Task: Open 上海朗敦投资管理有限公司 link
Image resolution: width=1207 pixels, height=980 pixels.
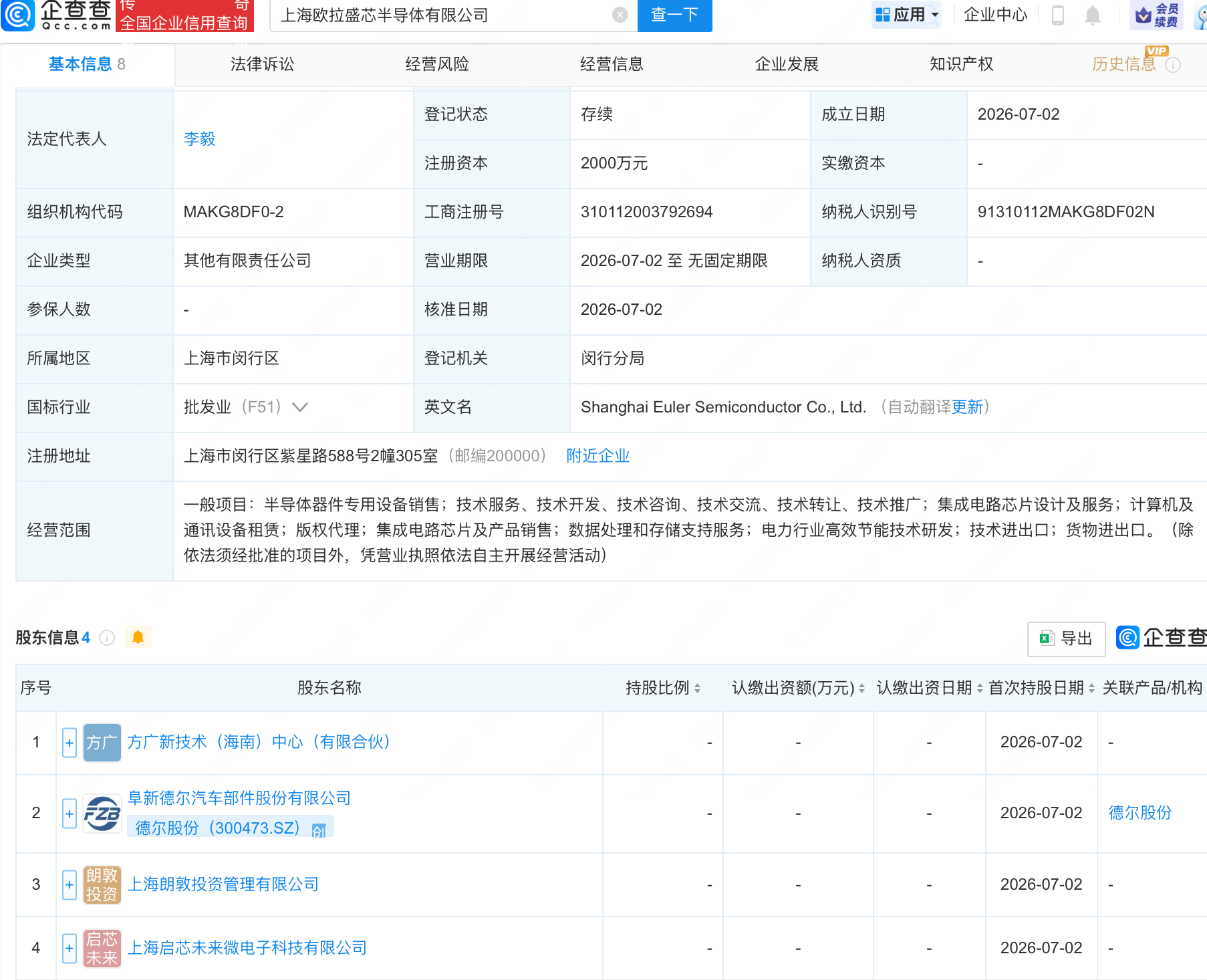Action: 223,884
